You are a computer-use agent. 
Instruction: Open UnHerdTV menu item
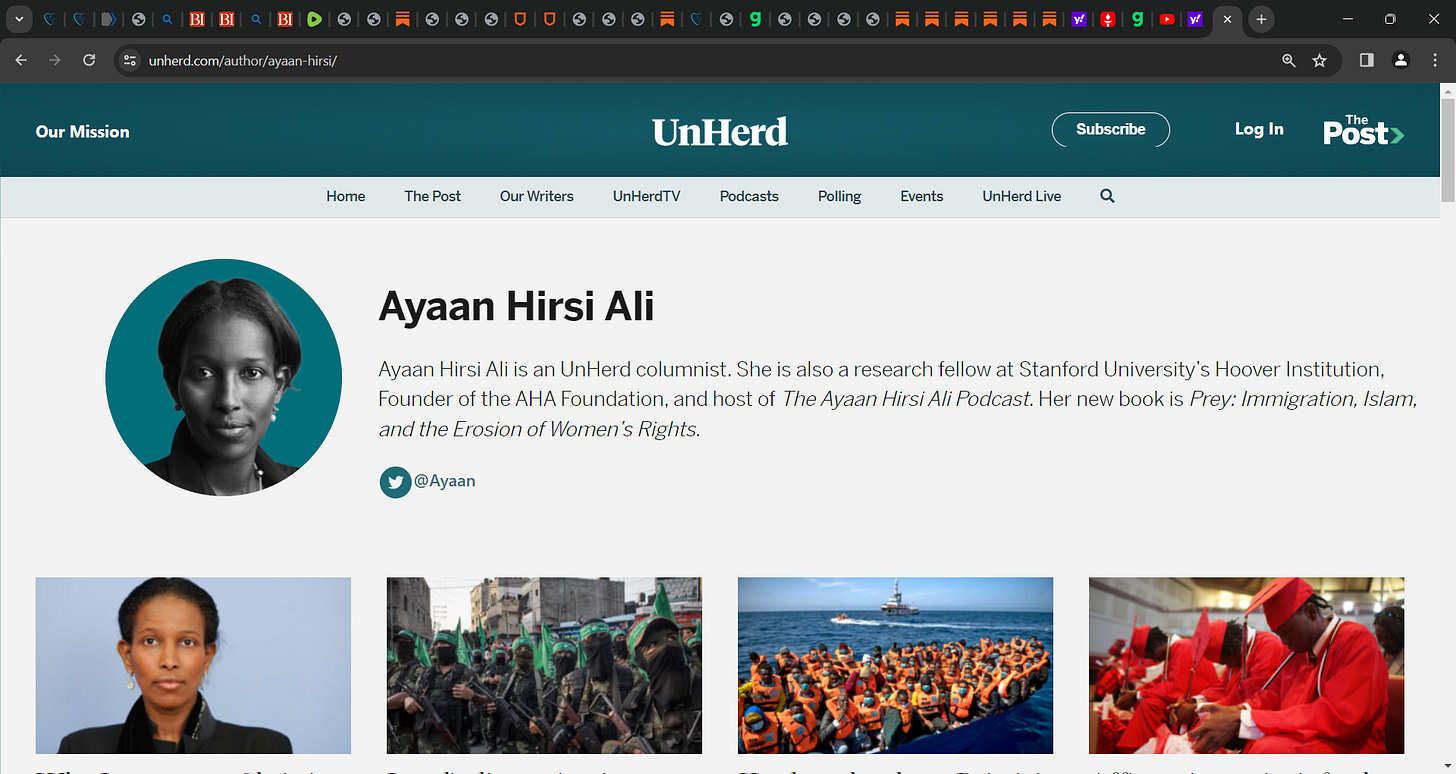tap(647, 196)
